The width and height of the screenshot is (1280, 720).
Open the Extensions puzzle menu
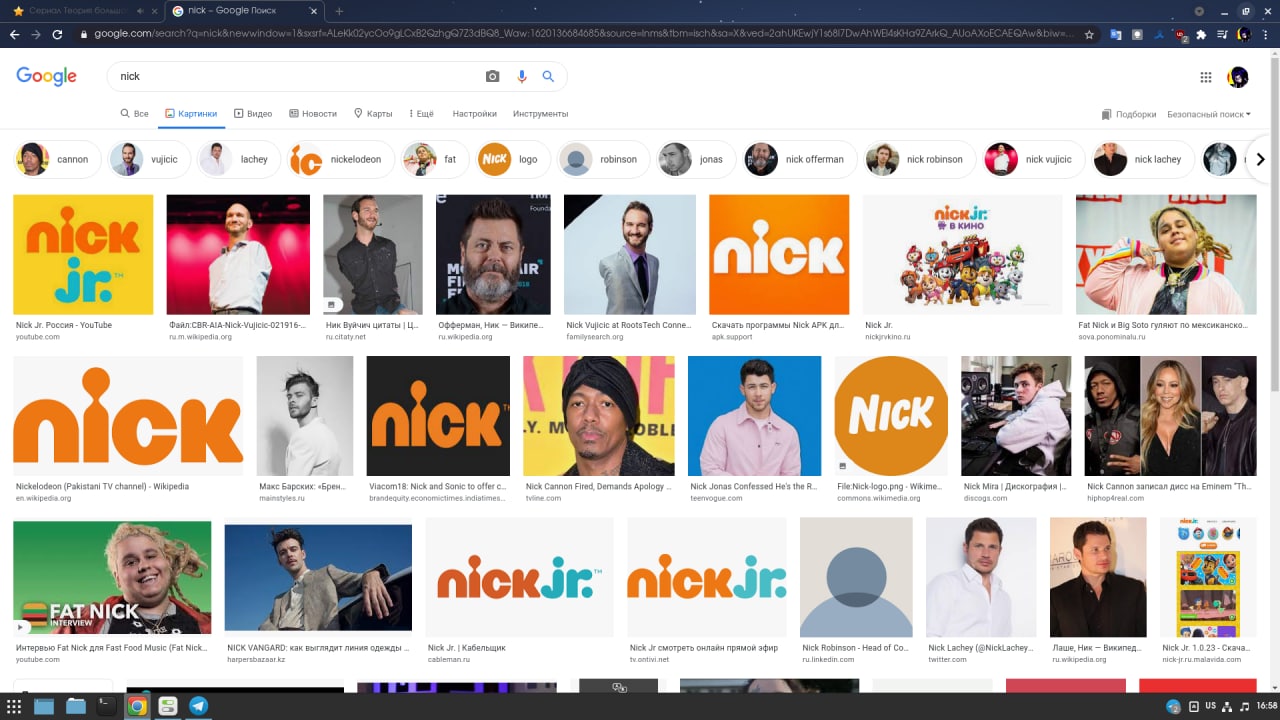1201,34
